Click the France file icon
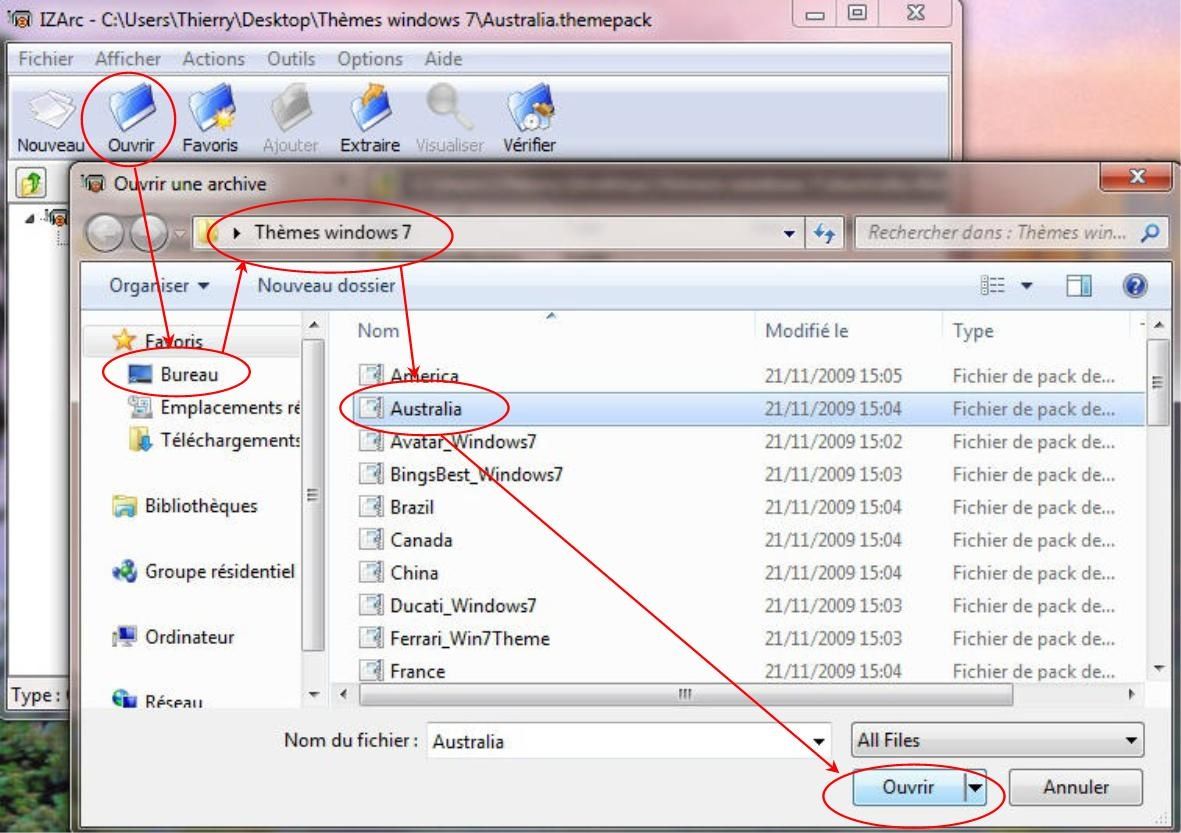This screenshot has height=833, width=1181. click(371, 670)
